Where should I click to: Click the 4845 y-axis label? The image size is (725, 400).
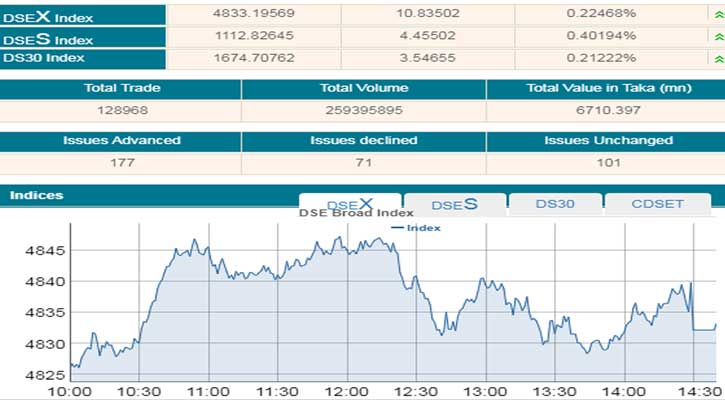(x=43, y=250)
